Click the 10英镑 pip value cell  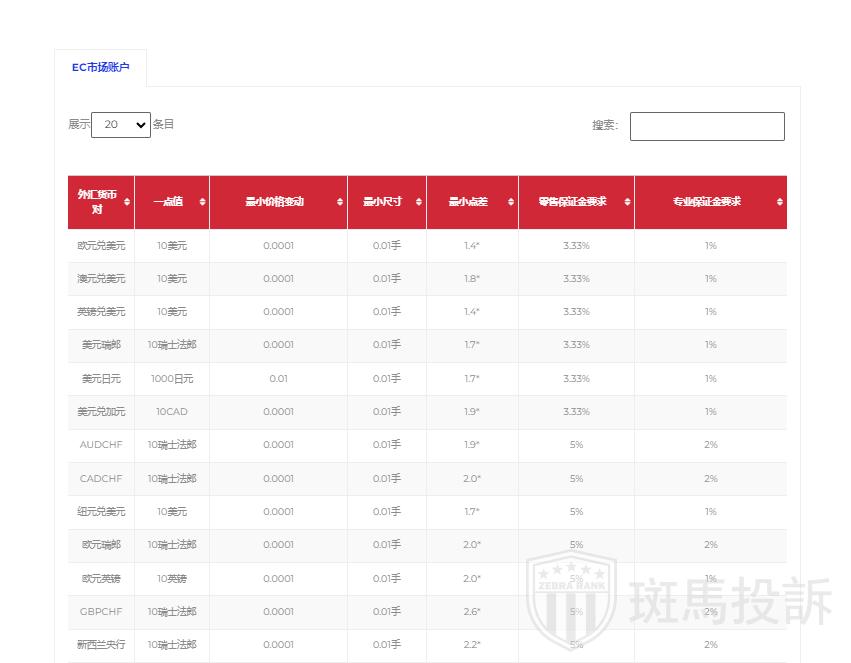(172, 579)
